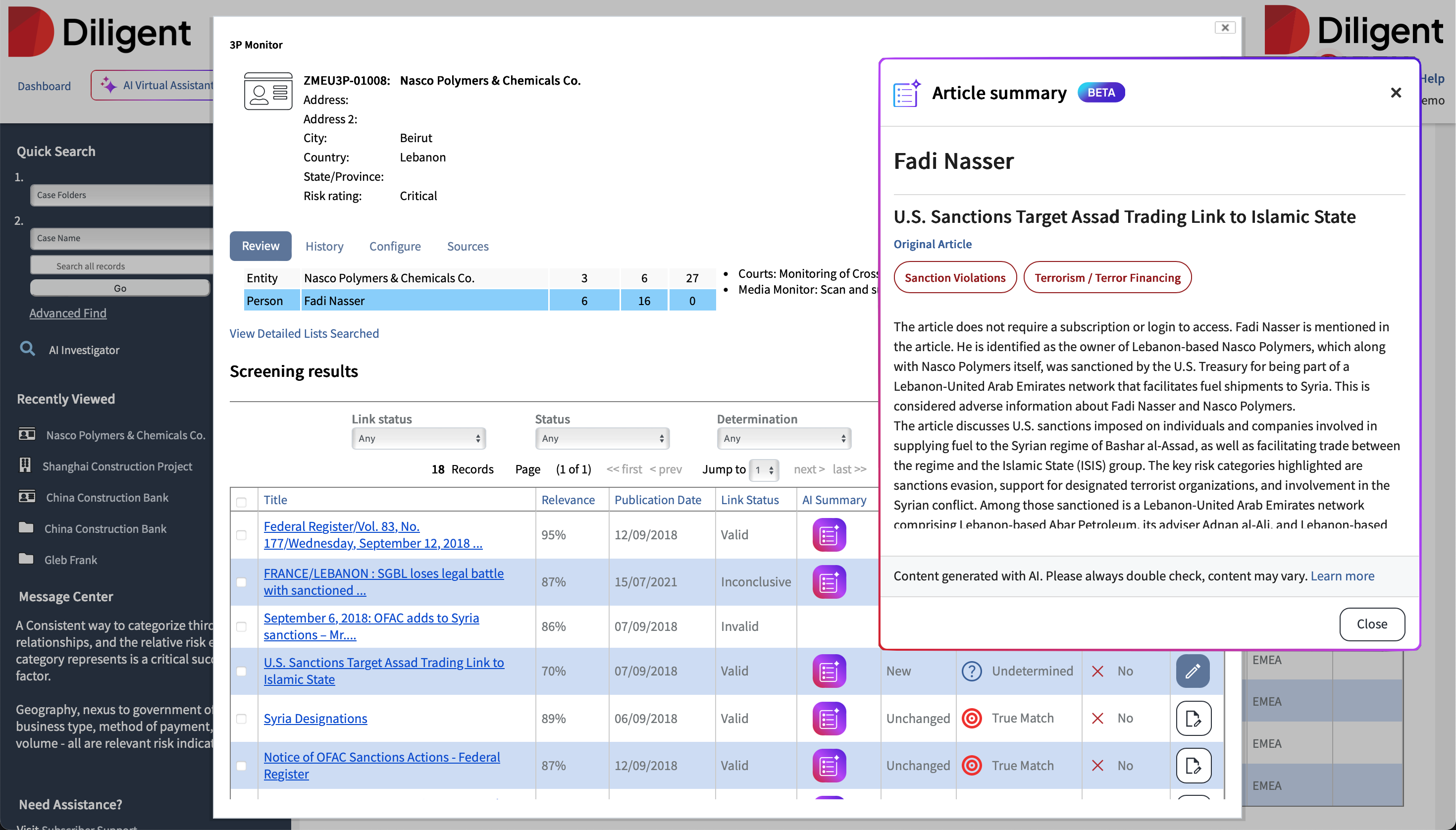Viewport: 1456px width, 830px height.
Task: Click the BETA badge in Article summary
Action: tap(1101, 92)
